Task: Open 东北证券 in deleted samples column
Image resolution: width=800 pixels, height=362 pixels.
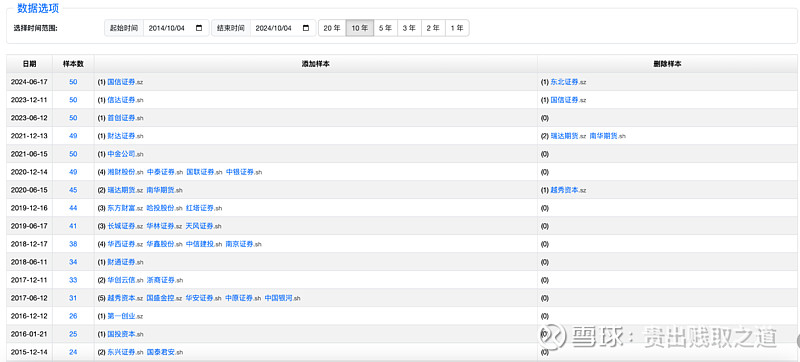Action: 564,82
